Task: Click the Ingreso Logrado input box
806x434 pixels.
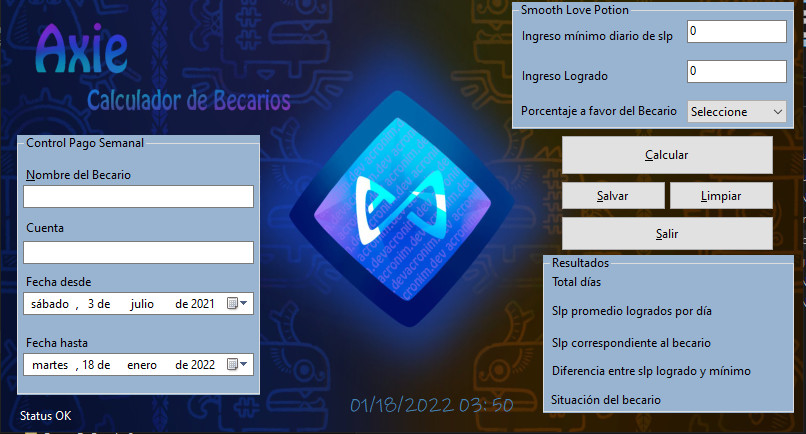Action: 736,72
